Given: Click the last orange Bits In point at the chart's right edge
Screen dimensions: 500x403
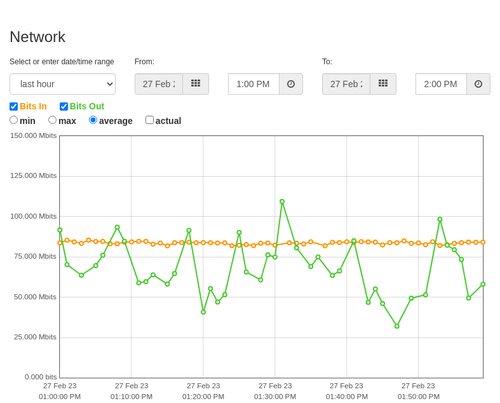Looking at the screenshot, I should [483, 242].
